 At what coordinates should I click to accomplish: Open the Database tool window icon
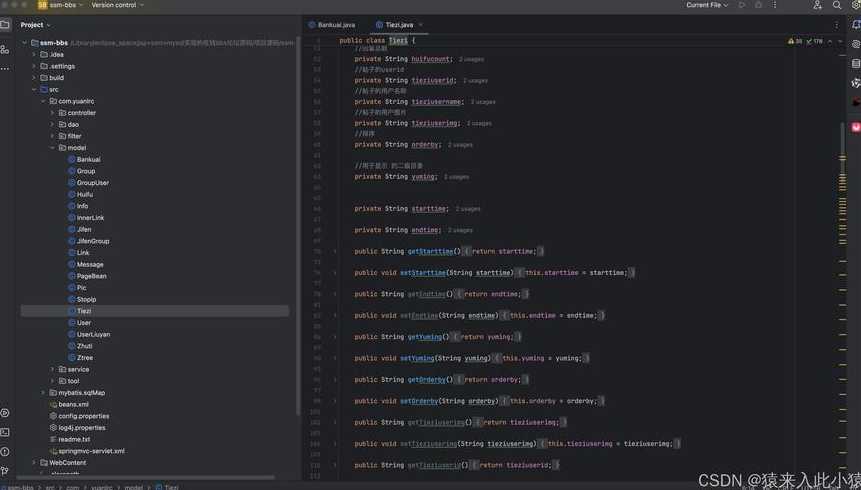[856, 64]
